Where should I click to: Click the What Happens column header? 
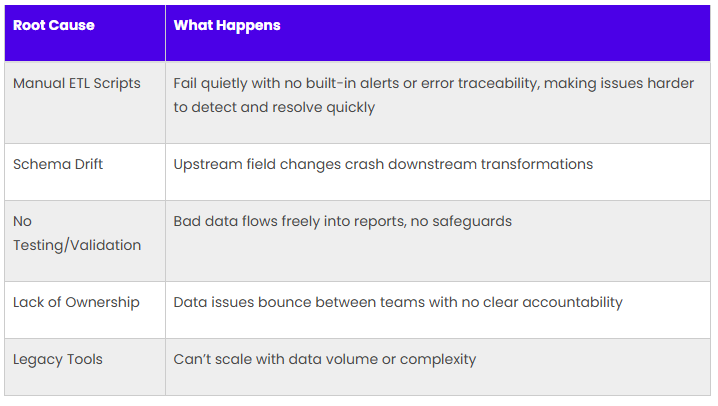click(438, 33)
